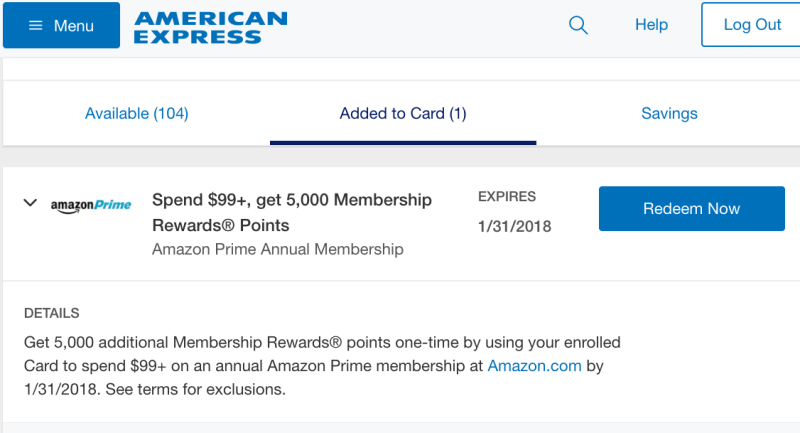Click the 1/31/2018 date under EXPIRES
This screenshot has height=433, width=800.
click(514, 226)
